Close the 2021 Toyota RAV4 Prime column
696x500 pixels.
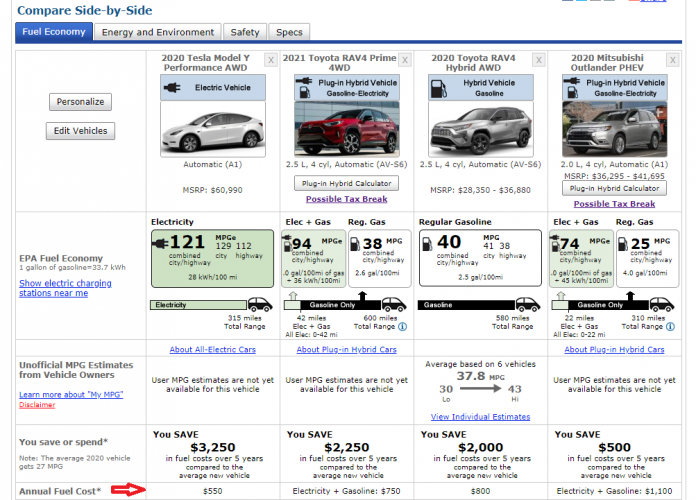[x=404, y=60]
